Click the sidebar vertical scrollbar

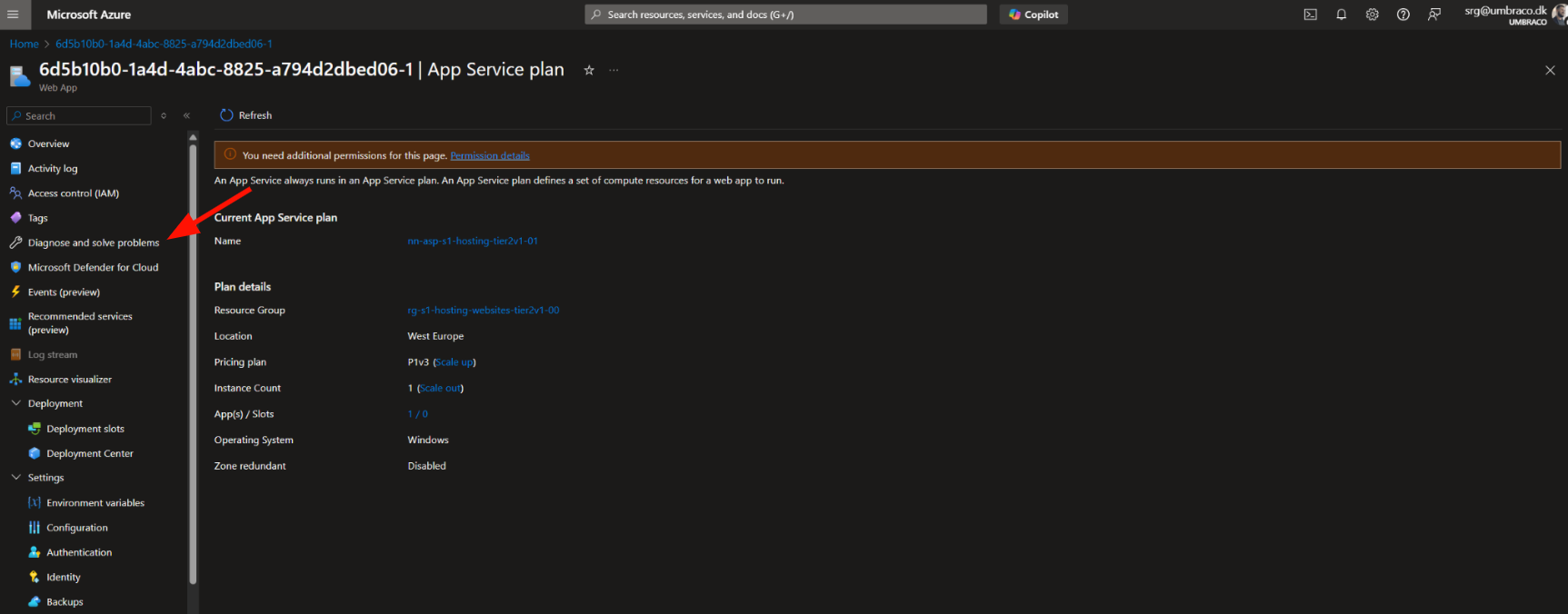click(193, 363)
